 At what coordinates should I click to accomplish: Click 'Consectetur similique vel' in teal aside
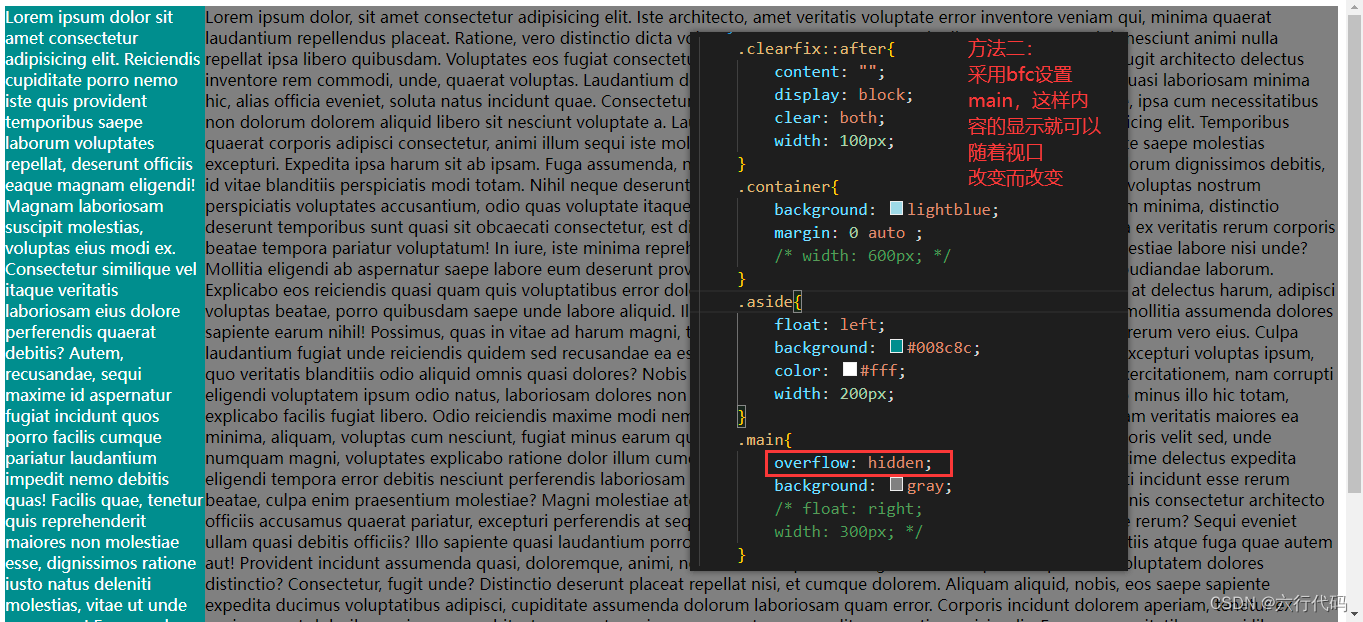101,269
